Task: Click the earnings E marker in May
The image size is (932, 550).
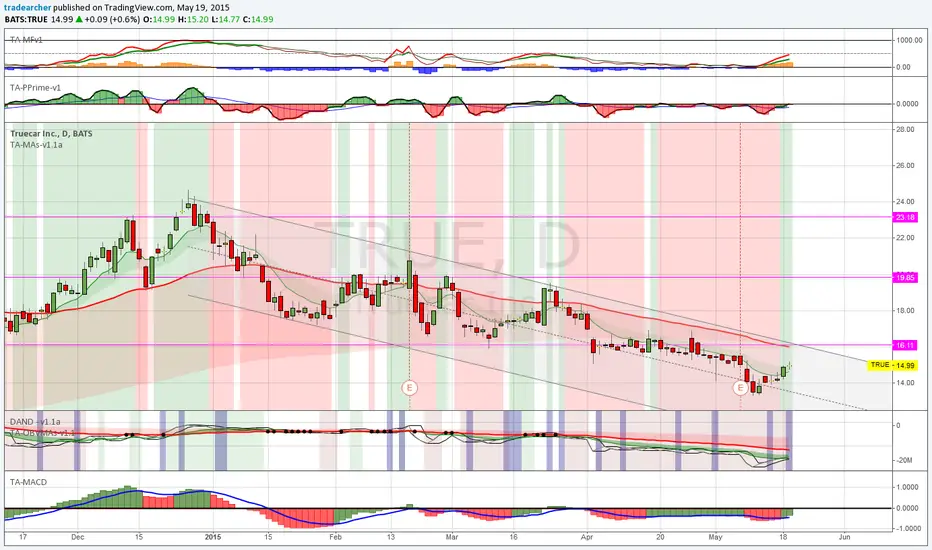Action: point(740,388)
